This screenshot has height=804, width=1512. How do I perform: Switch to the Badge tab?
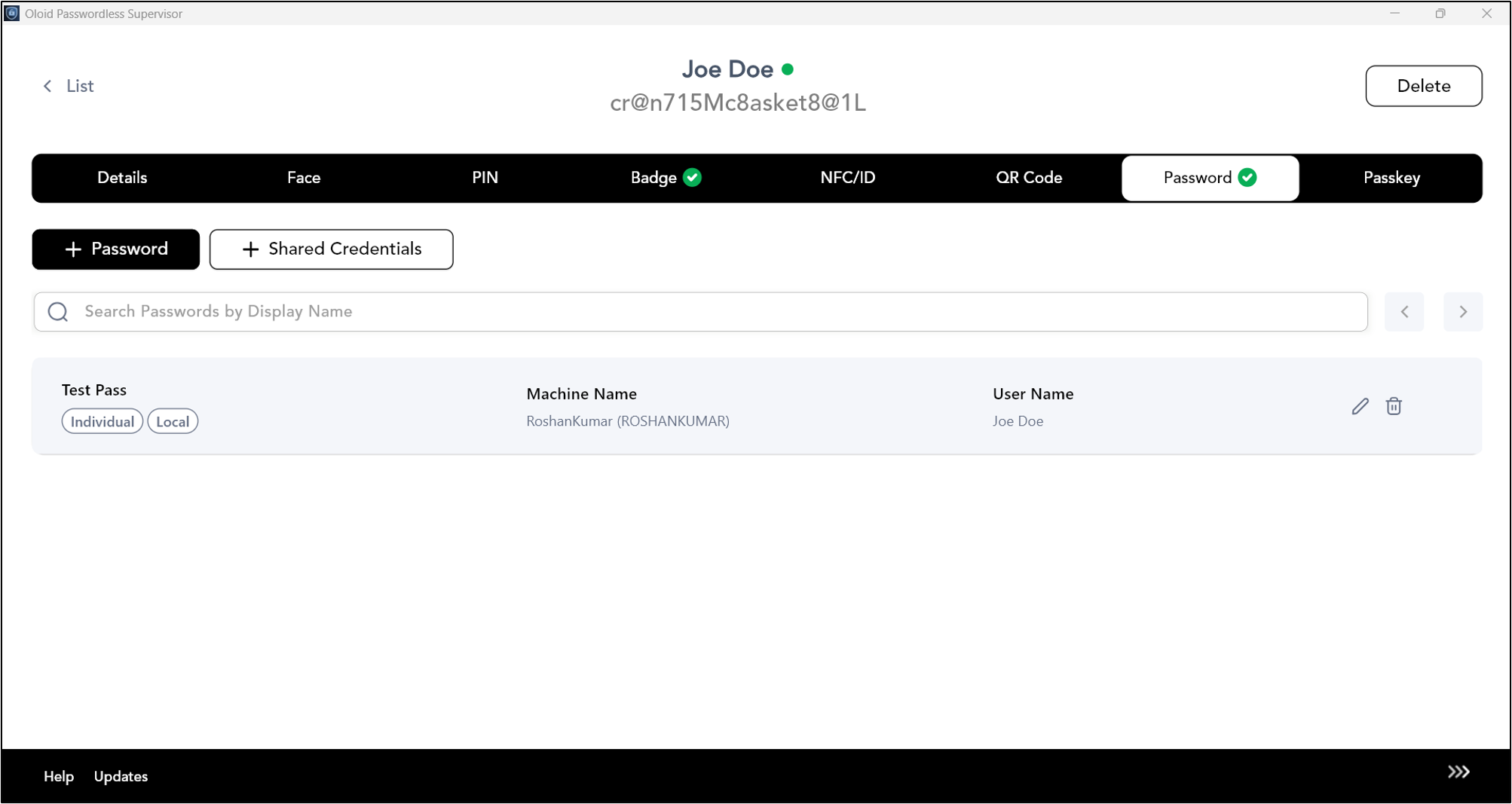[x=666, y=178]
